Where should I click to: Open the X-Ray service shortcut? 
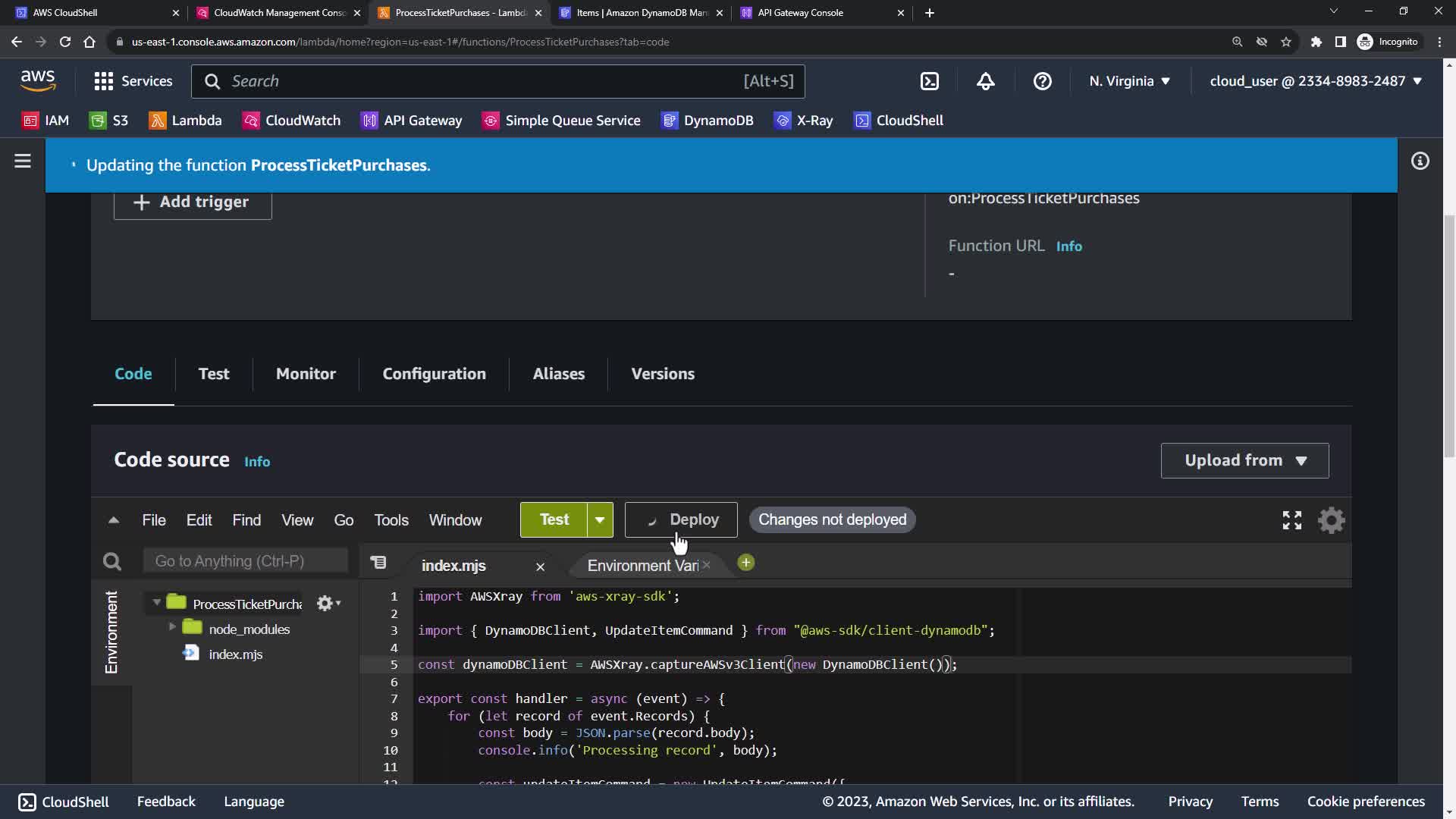coord(803,121)
